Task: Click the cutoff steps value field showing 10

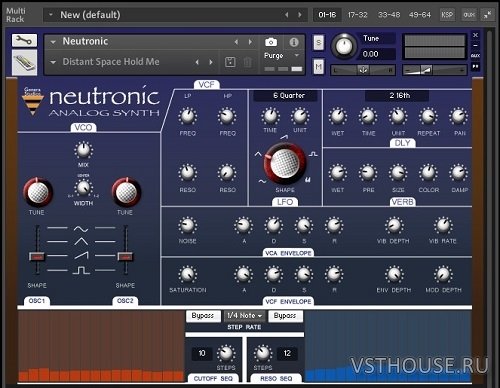Action: 202,353
